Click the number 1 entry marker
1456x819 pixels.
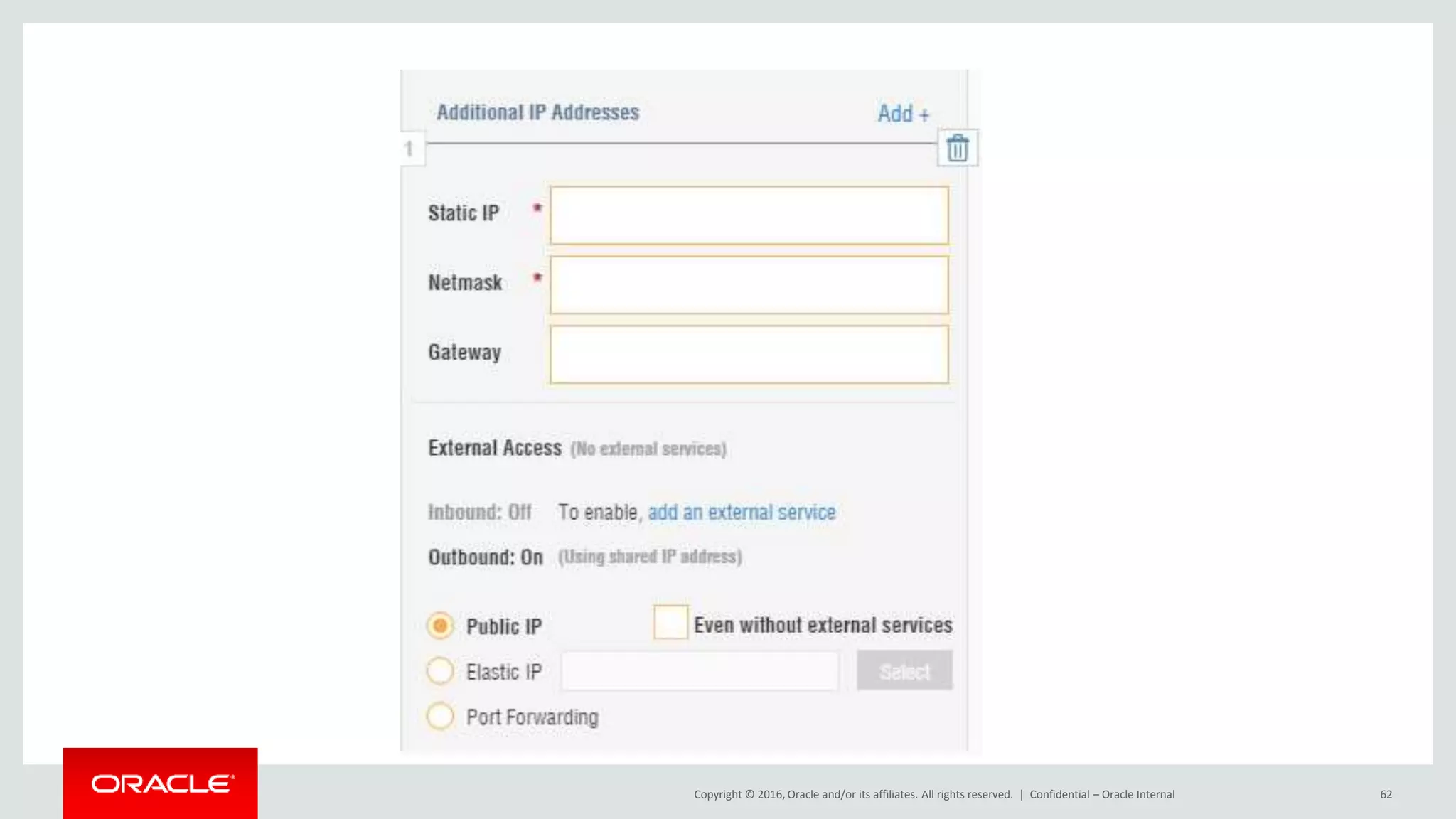click(x=409, y=149)
